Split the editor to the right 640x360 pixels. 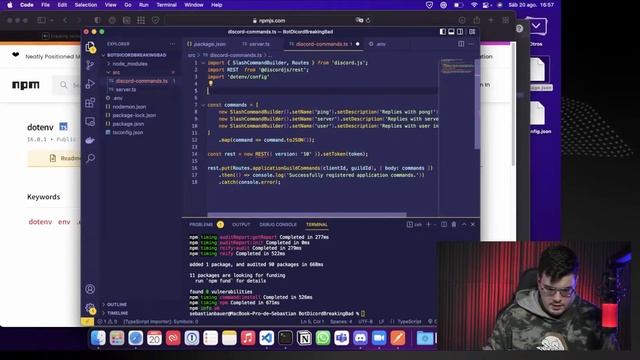tap(461, 44)
